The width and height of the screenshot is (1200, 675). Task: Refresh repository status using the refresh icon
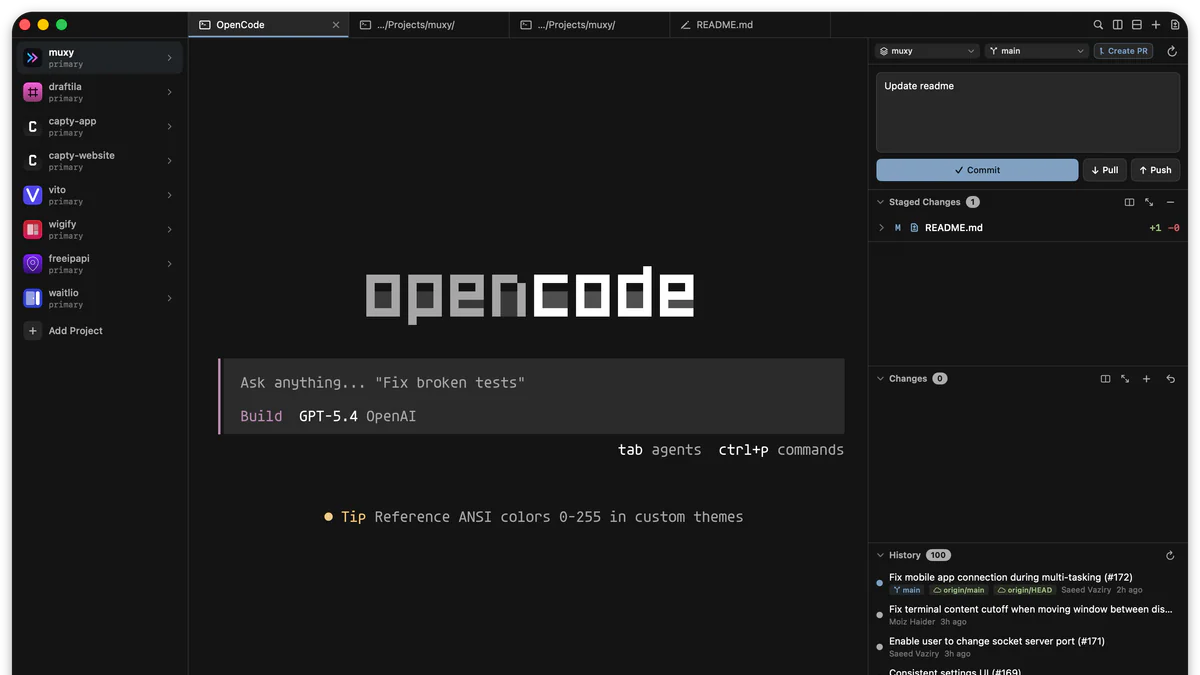(1171, 50)
